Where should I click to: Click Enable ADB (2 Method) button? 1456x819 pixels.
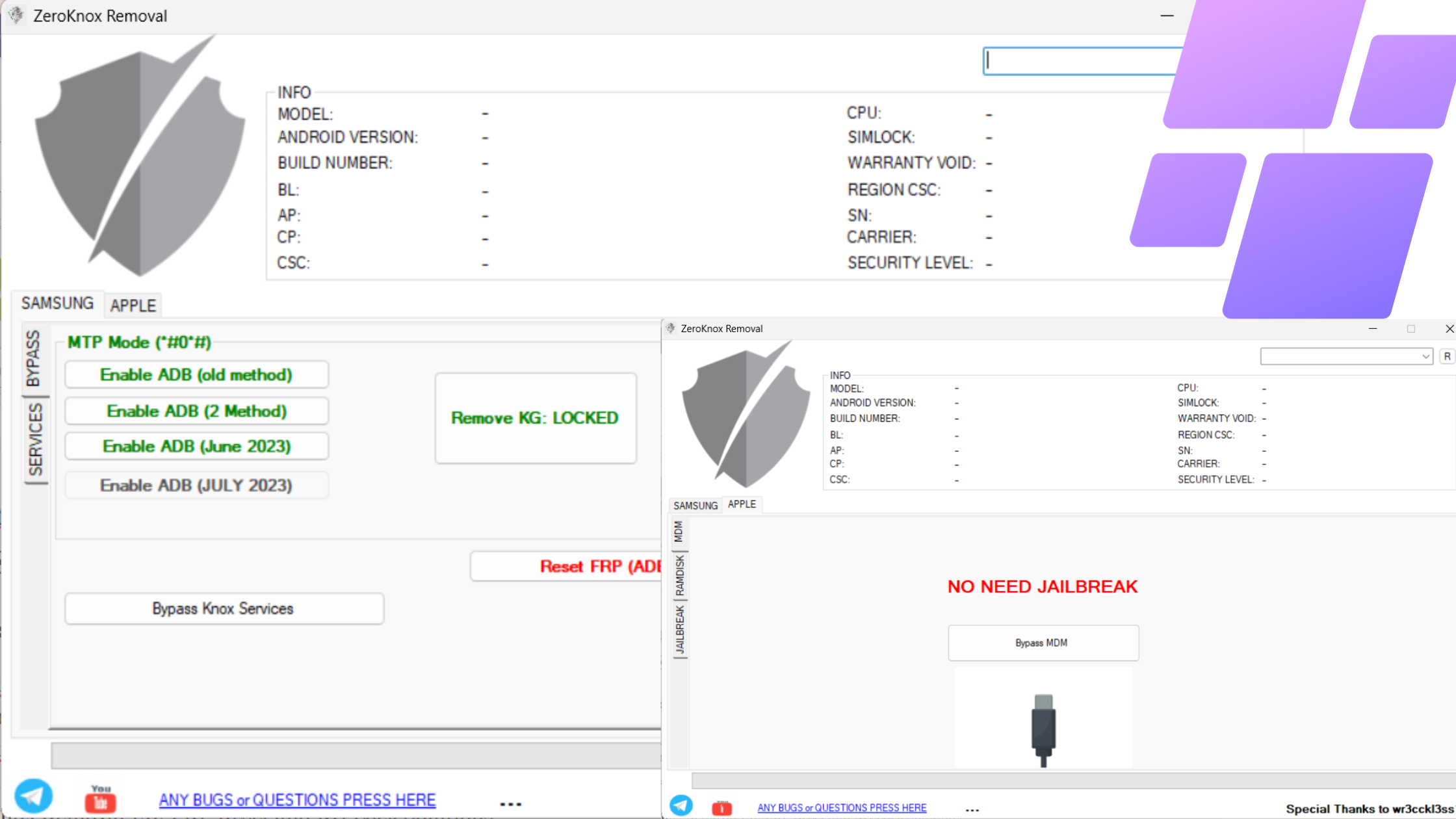(x=196, y=411)
